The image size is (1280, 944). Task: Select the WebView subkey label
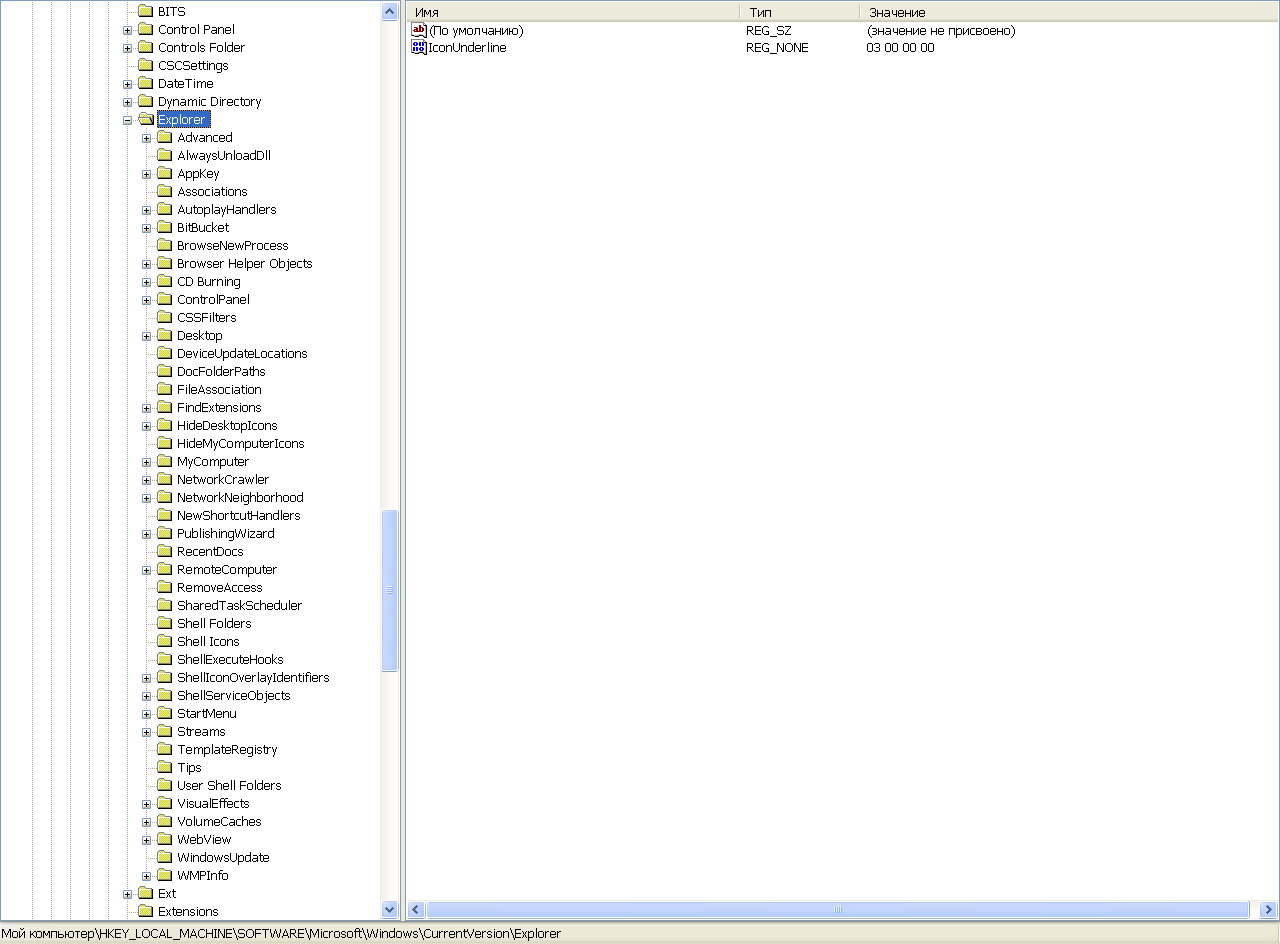(x=204, y=840)
